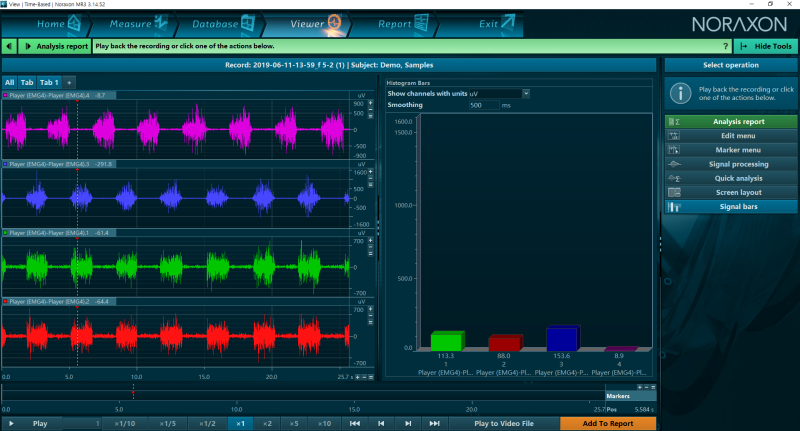Open Quick analysis operation
The image size is (800, 431).
[731, 178]
